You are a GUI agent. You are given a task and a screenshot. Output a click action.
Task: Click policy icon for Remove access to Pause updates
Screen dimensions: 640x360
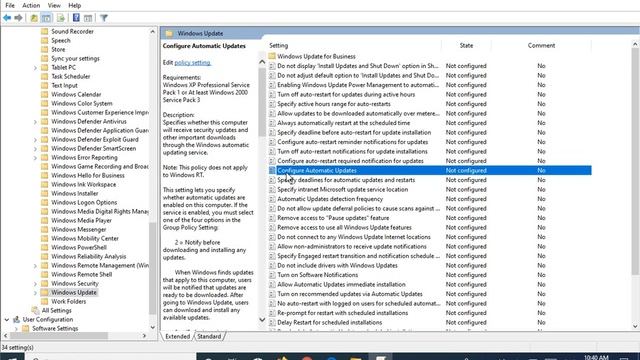tap(272, 218)
